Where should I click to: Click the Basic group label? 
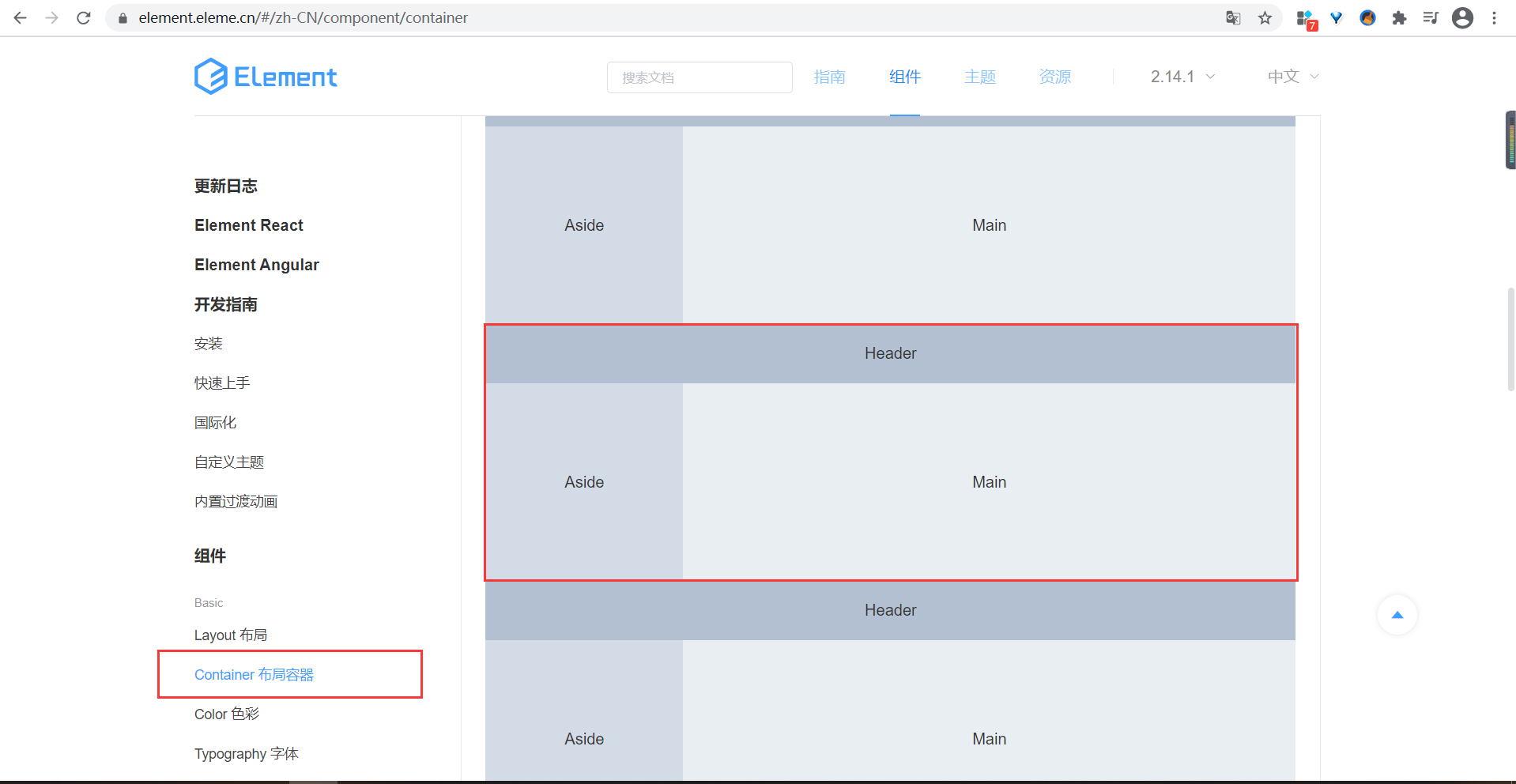209,603
